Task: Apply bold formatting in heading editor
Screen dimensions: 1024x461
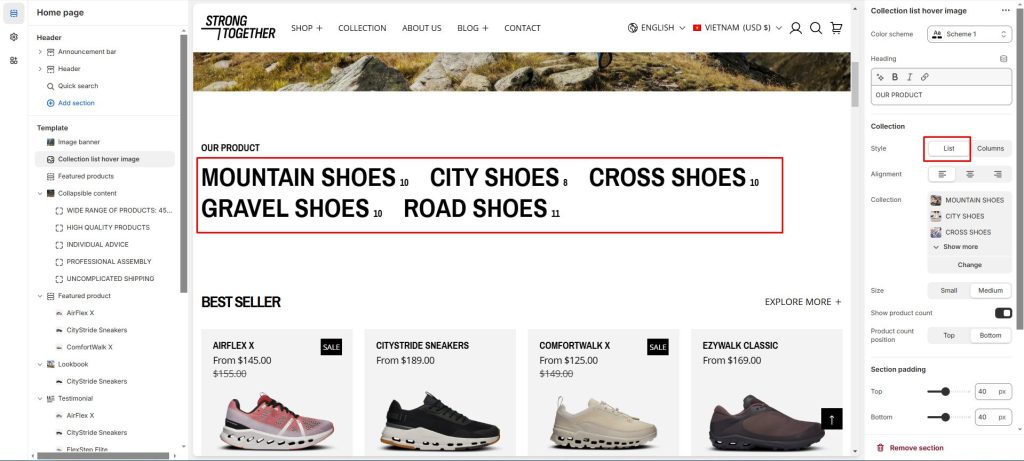Action: click(x=895, y=77)
